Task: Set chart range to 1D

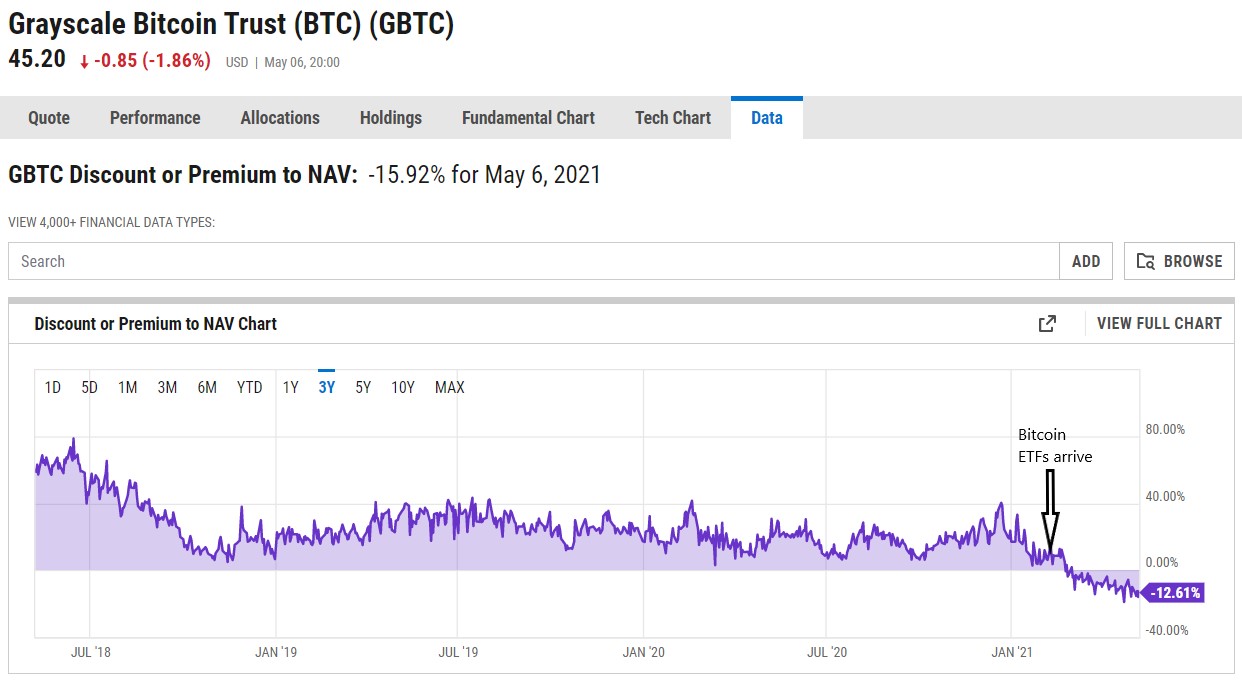Action: point(53,387)
